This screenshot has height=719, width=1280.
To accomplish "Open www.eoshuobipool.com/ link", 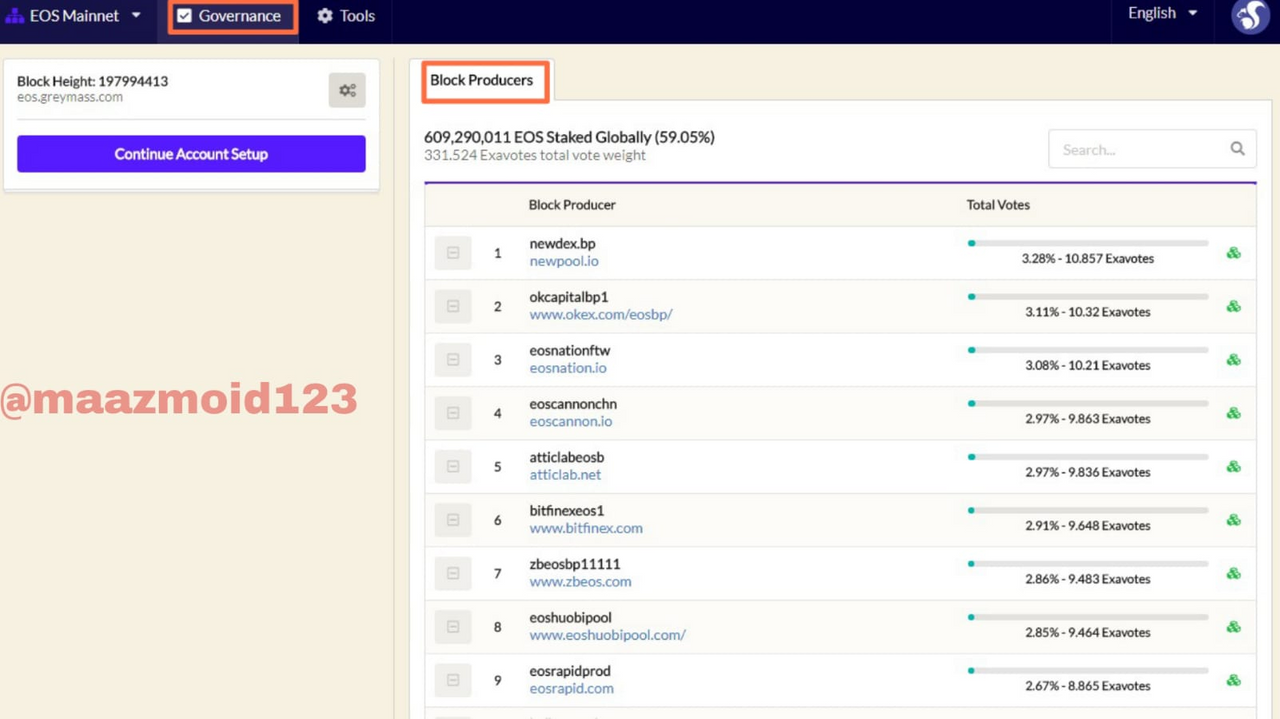I will click(x=608, y=635).
